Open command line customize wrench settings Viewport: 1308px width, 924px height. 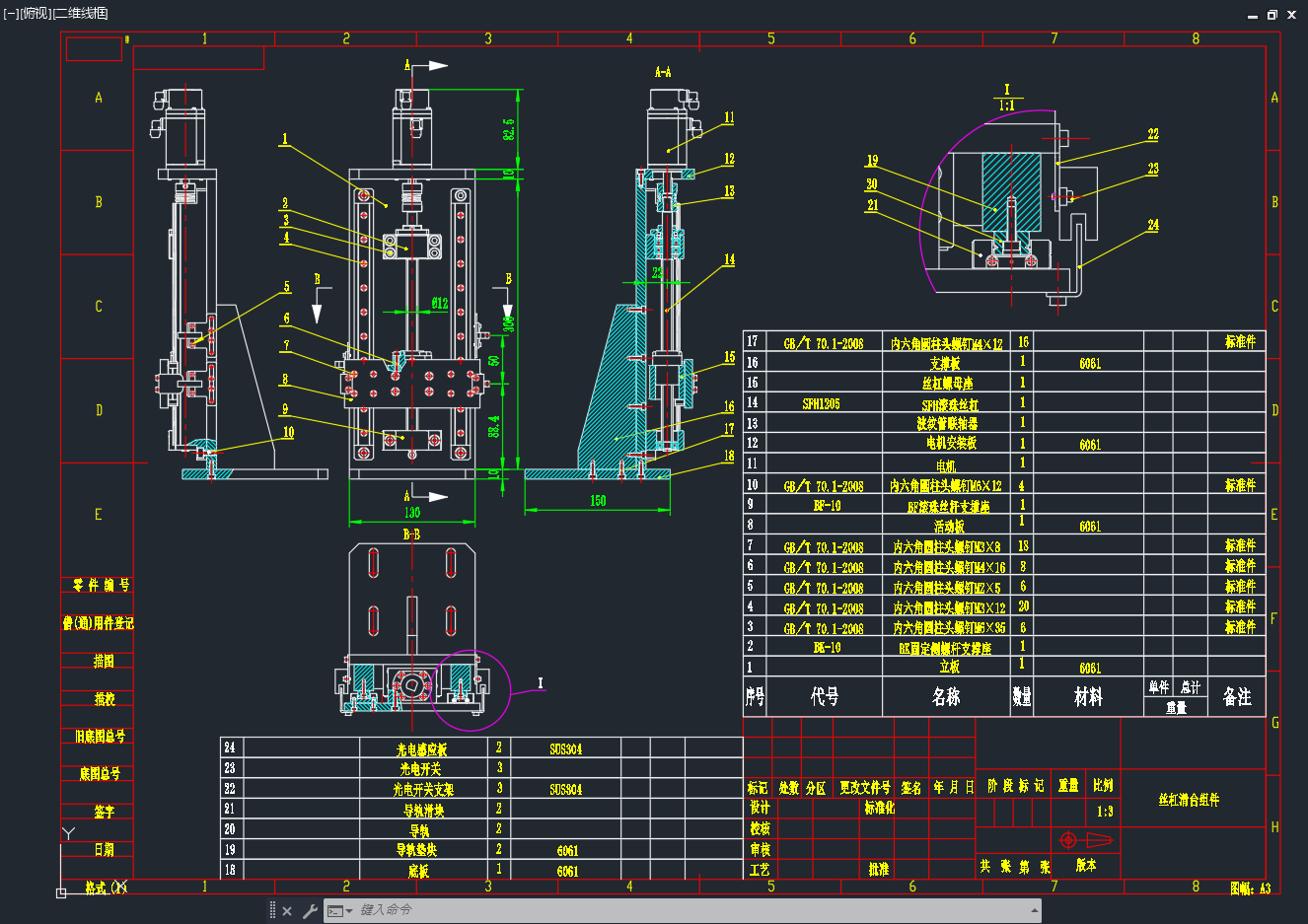(x=310, y=911)
